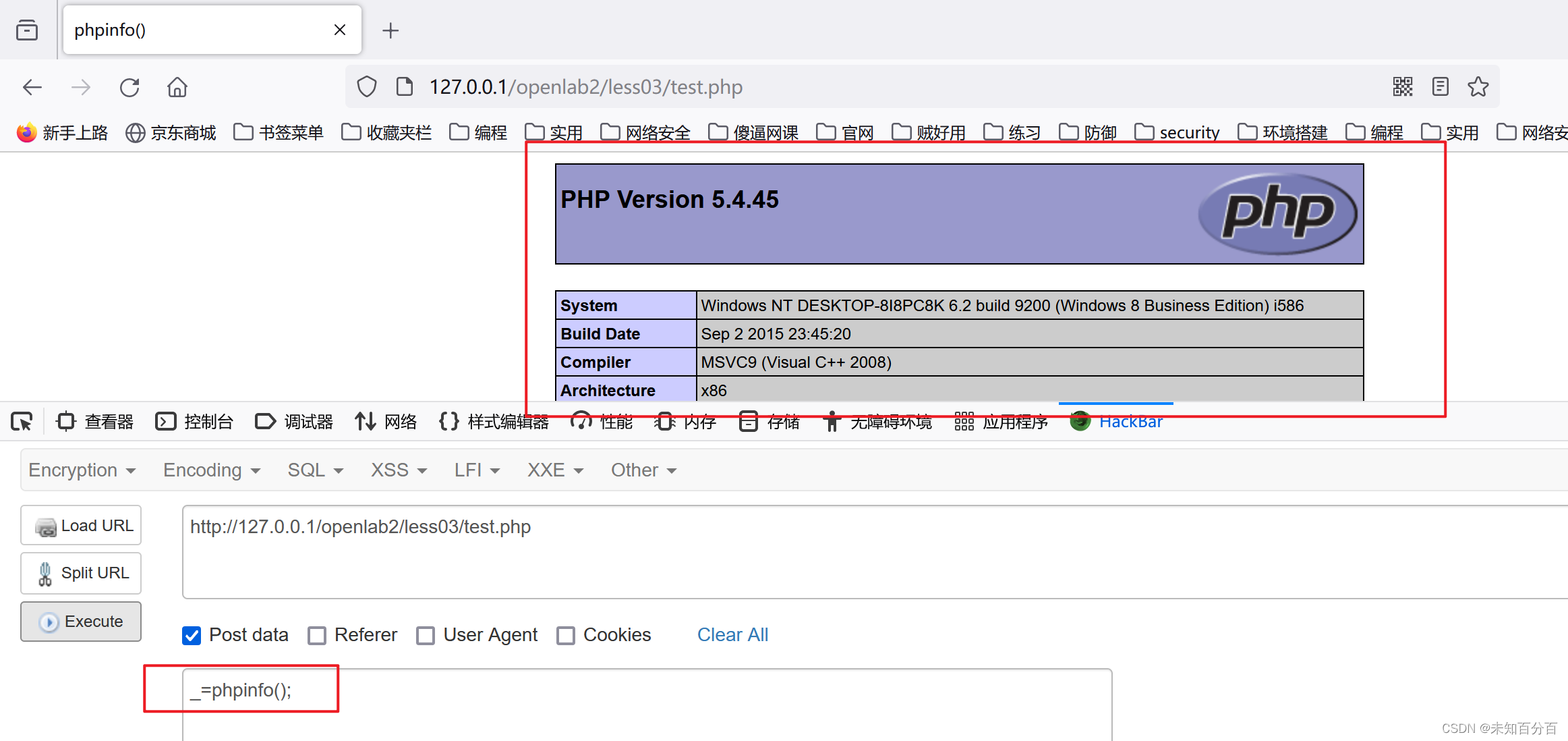The height and width of the screenshot is (741, 1568).
Task: Open a new tab with plus
Action: [x=390, y=30]
